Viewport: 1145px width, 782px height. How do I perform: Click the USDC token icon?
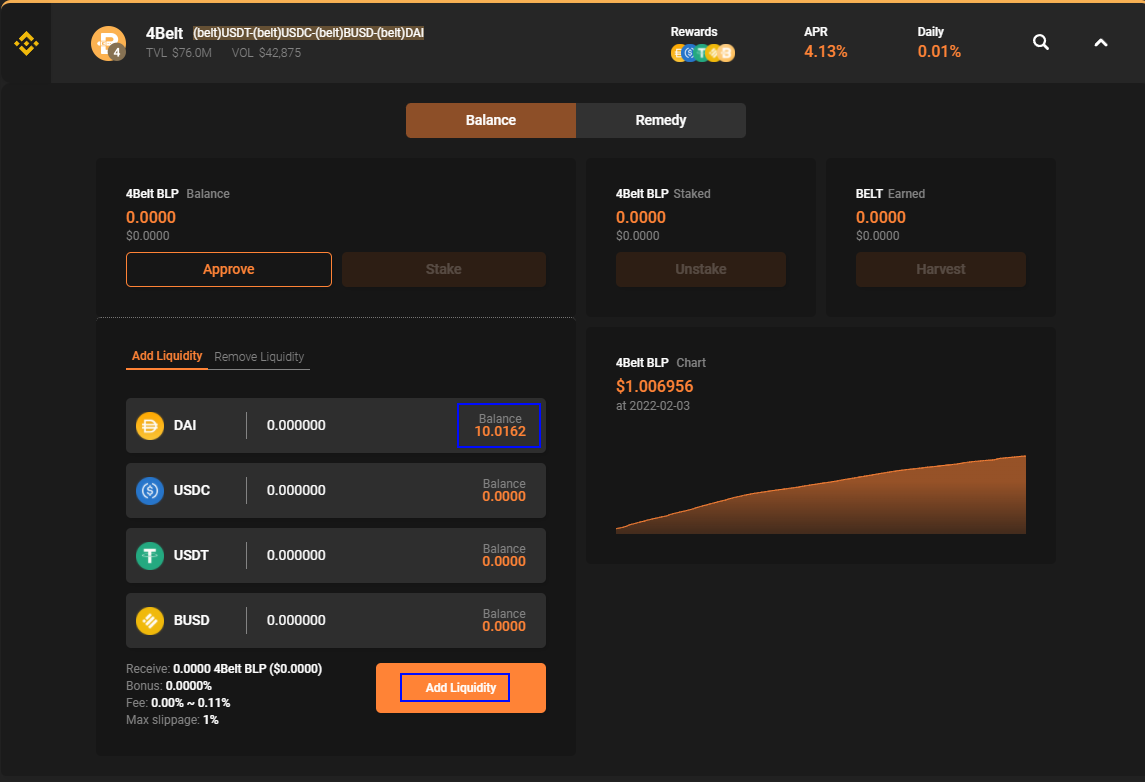click(x=150, y=491)
